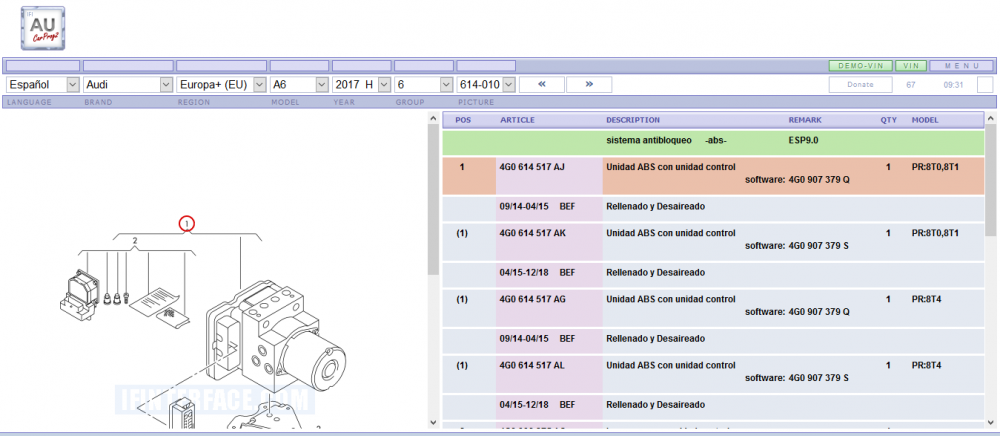Click '04/15-12/18 BEF' below article AL
Viewport: 1000px width, 436px height.
(x=537, y=405)
